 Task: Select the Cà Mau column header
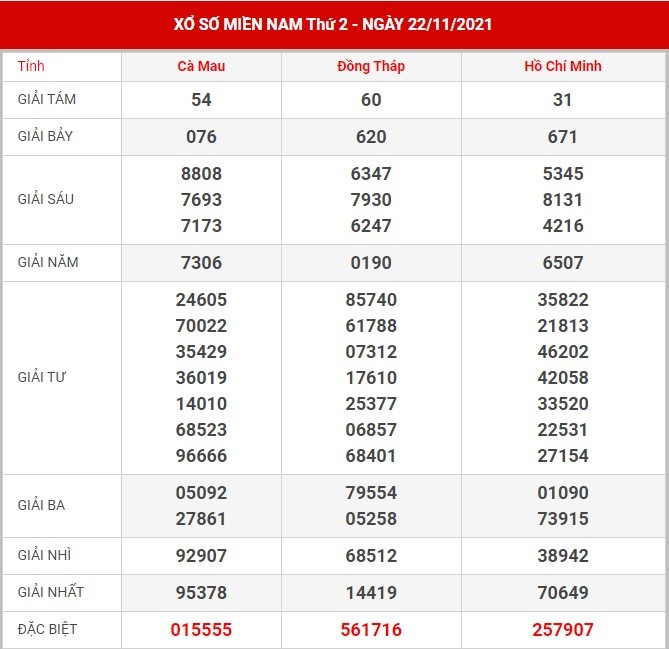[201, 66]
